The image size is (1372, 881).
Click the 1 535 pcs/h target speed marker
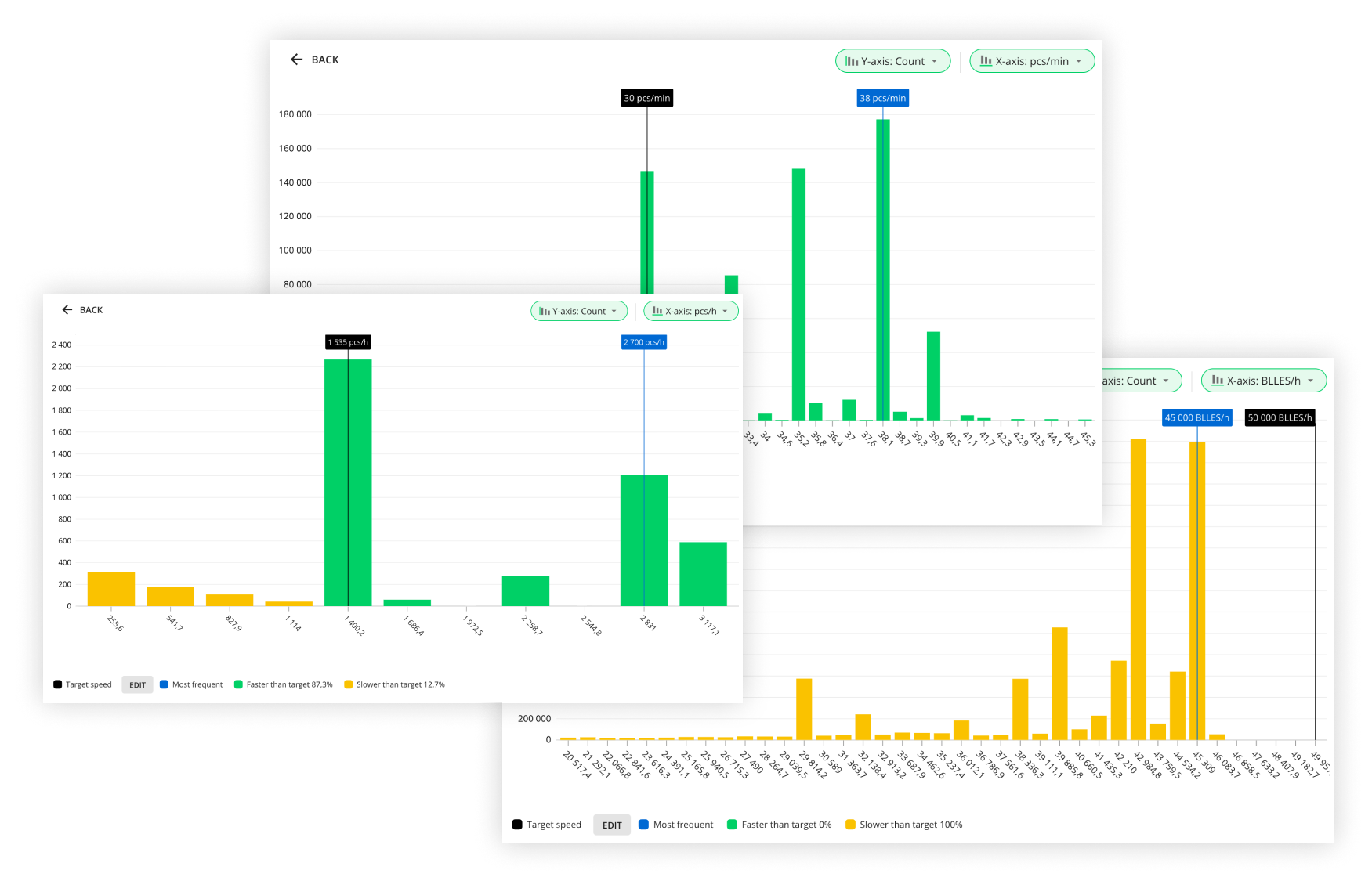coord(348,342)
